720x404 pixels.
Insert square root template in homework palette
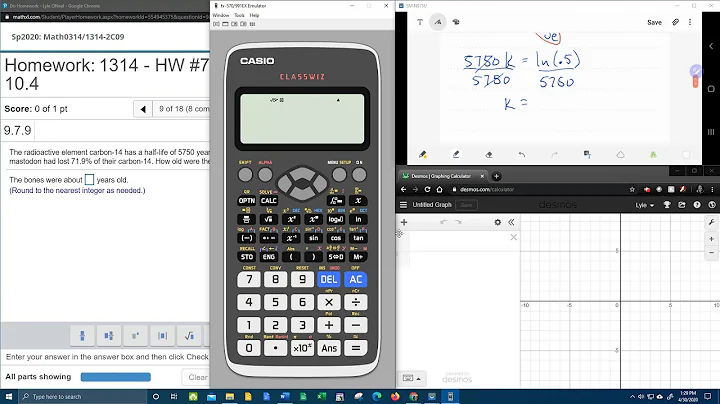189,336
